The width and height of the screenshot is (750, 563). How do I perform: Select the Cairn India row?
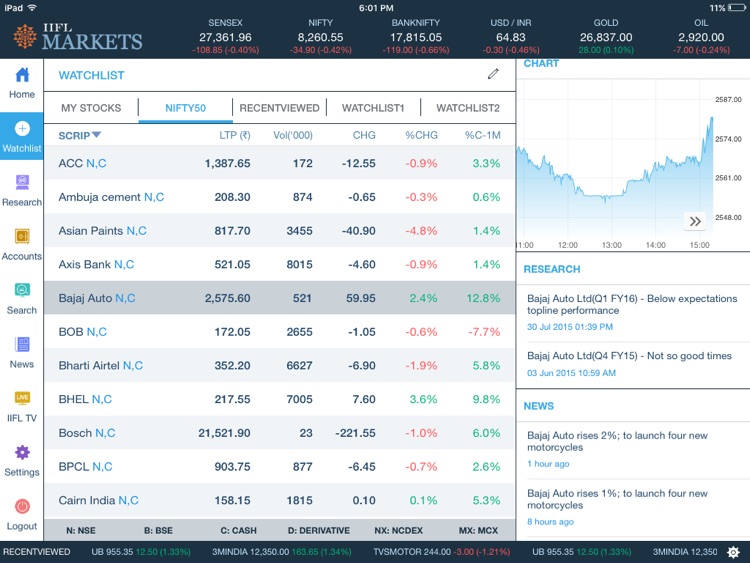[x=279, y=500]
